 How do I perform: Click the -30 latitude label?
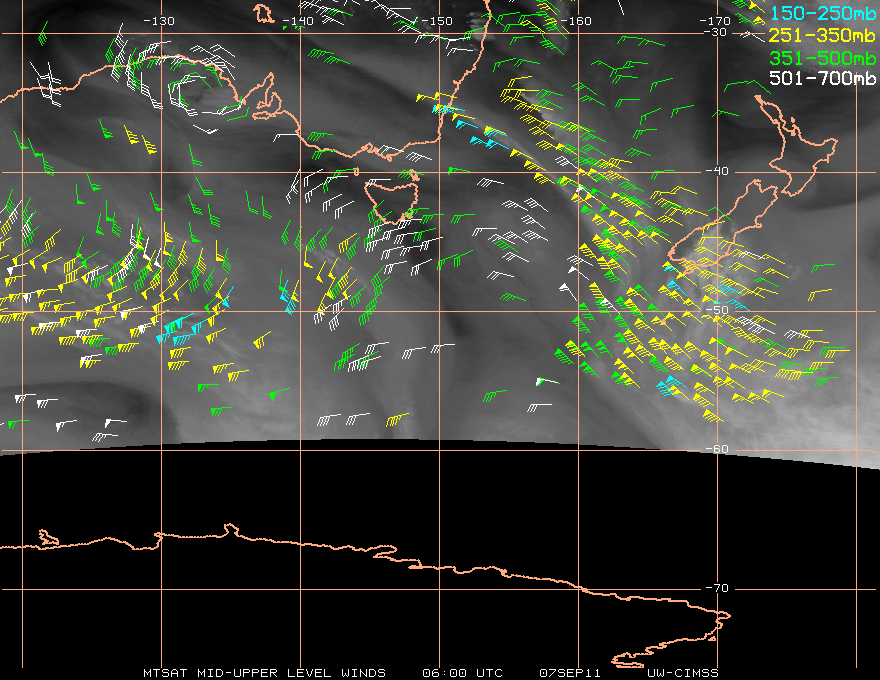[715, 32]
